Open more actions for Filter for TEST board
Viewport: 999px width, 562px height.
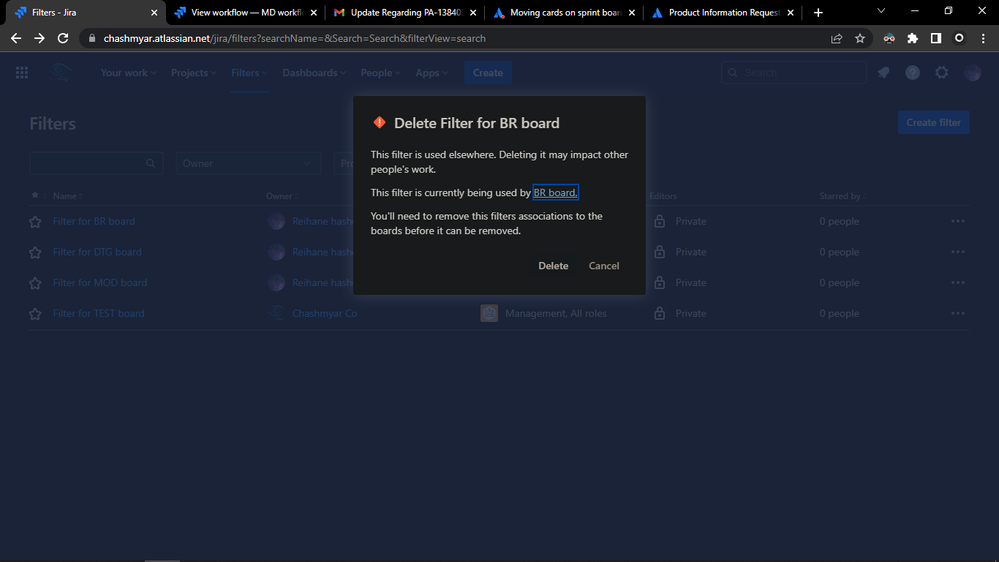point(958,313)
